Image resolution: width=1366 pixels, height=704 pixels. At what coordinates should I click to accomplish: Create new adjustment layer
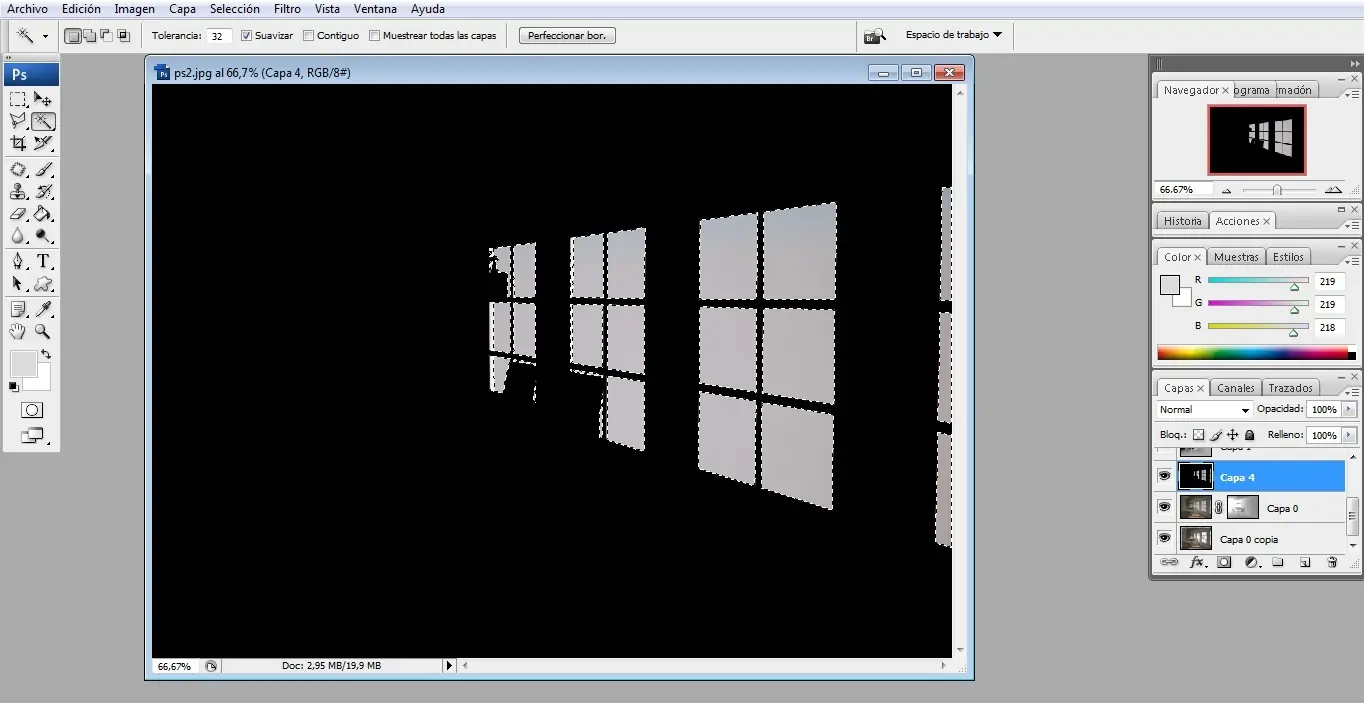tap(1251, 563)
